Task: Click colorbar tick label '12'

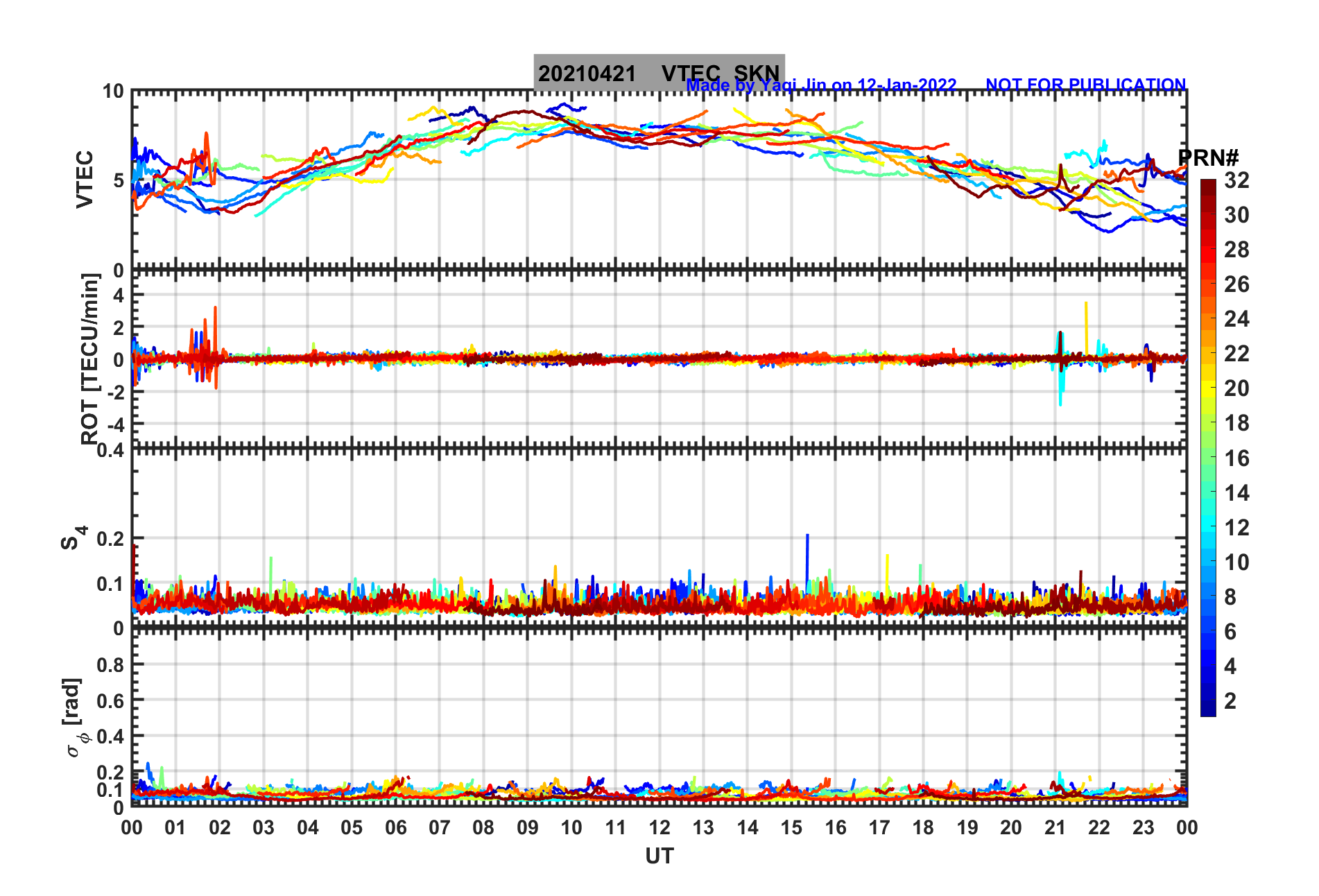Action: click(x=1236, y=528)
